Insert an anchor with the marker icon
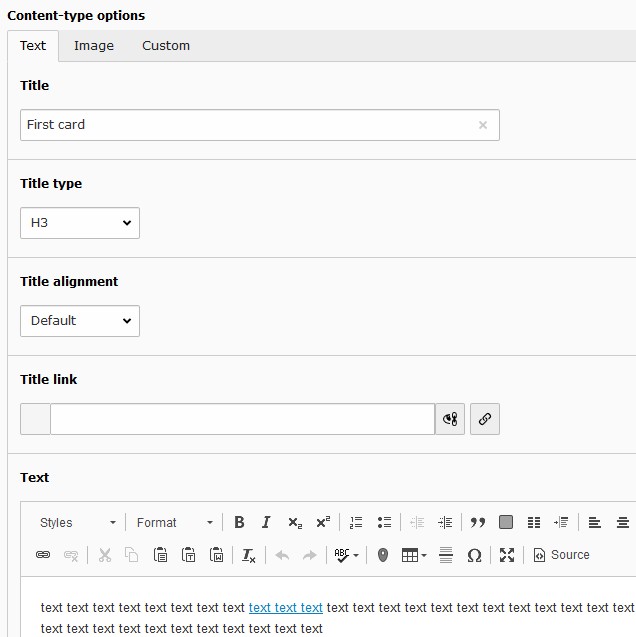 [383, 555]
